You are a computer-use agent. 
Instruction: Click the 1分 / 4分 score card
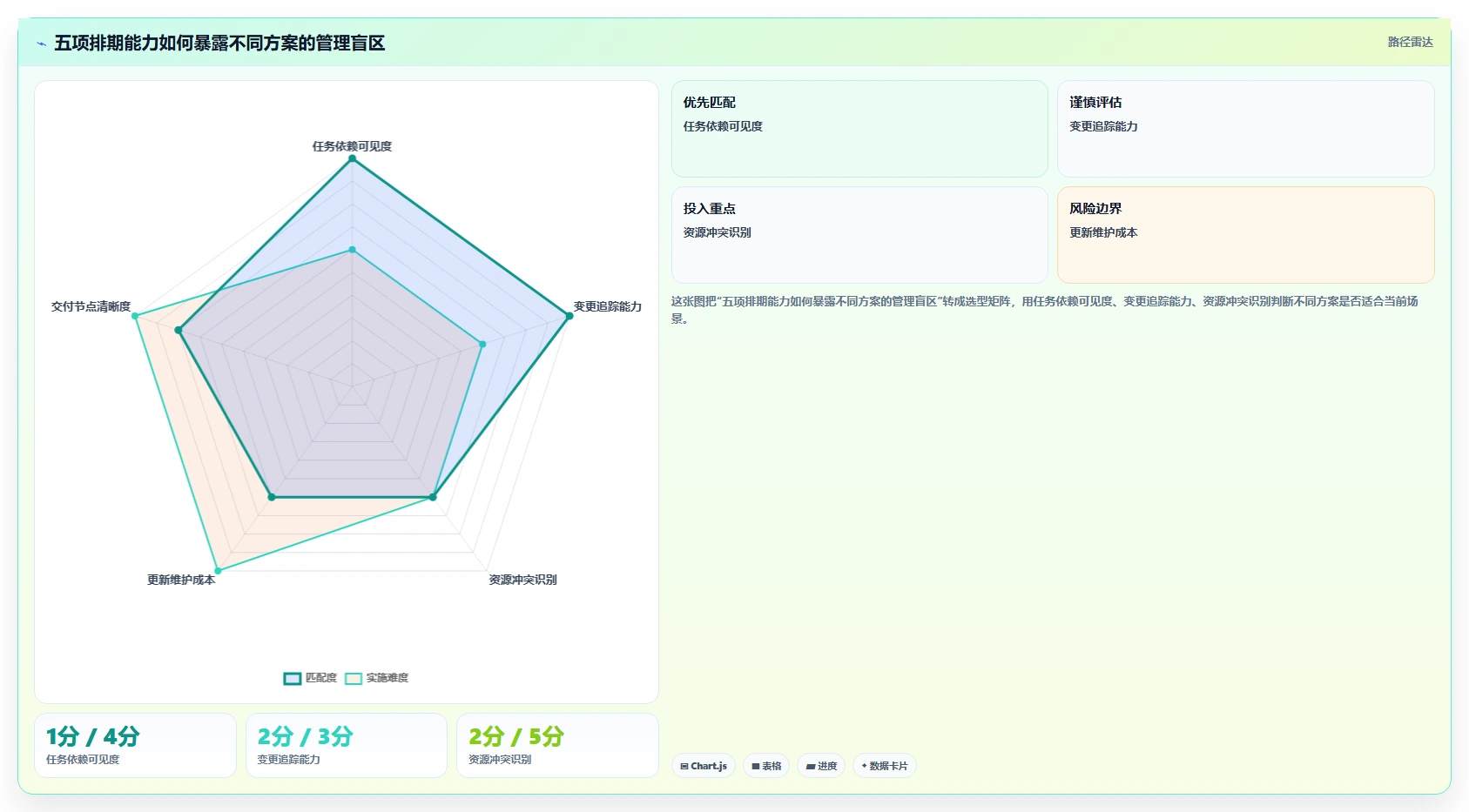(135, 745)
